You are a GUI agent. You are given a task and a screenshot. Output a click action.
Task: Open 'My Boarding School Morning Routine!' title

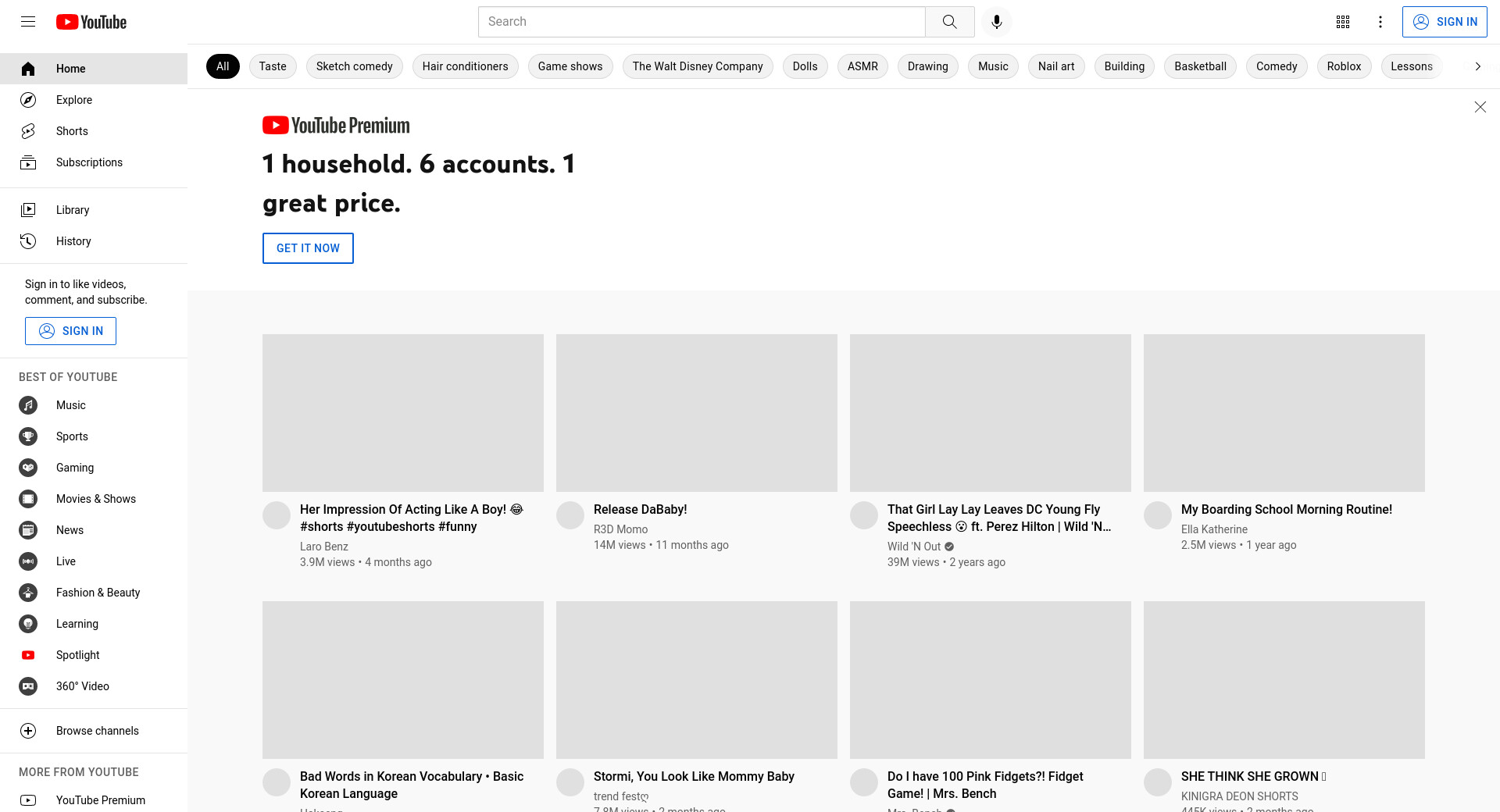point(1287,509)
